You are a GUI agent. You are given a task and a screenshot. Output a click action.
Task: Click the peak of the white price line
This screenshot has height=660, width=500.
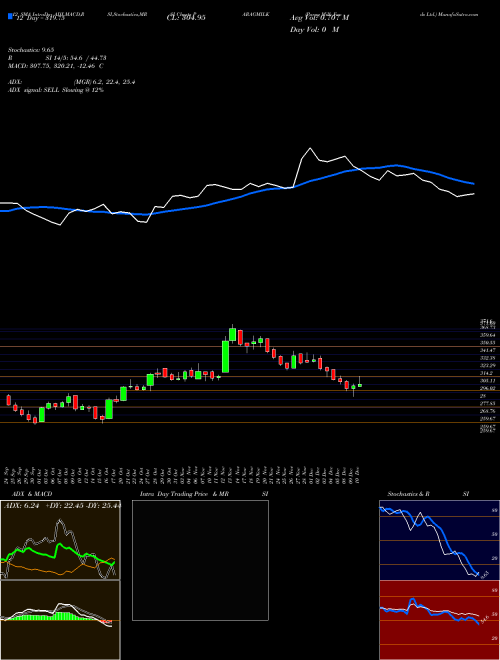(x=311, y=148)
